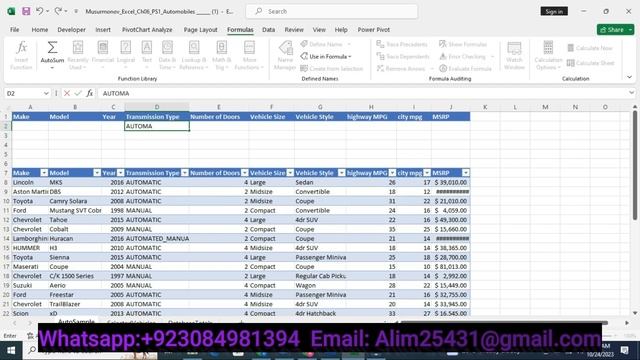Click the Redo arrow icon
Image resolution: width=640 pixels, height=360 pixels.
pyautogui.click(x=58, y=11)
